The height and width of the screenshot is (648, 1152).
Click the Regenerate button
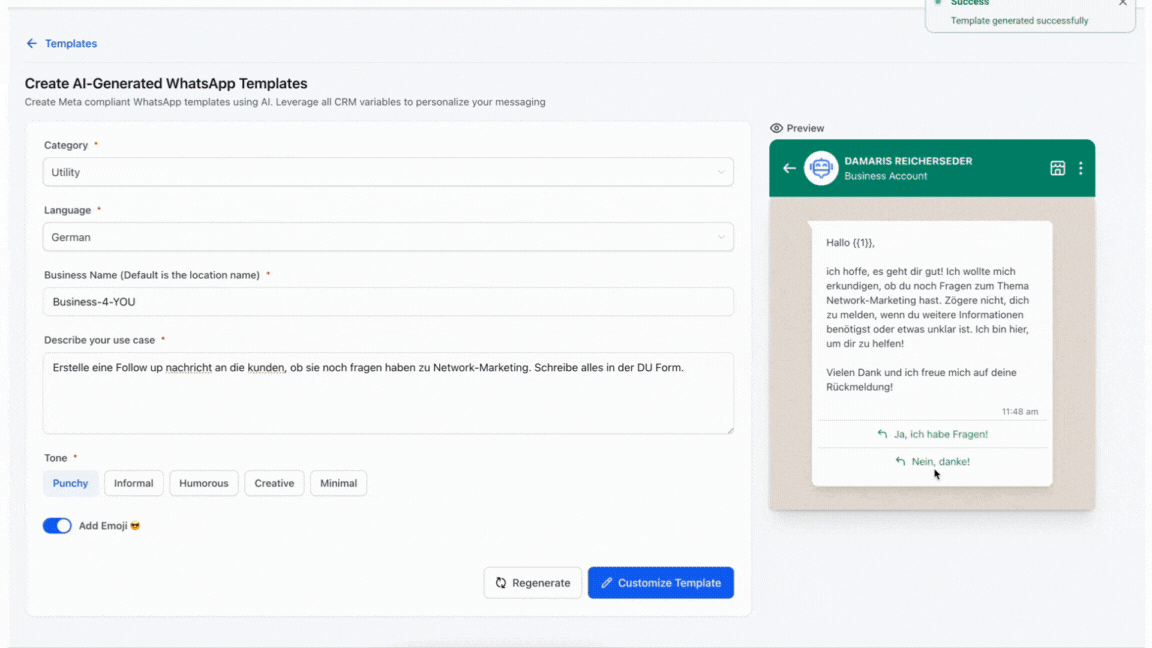(x=533, y=582)
